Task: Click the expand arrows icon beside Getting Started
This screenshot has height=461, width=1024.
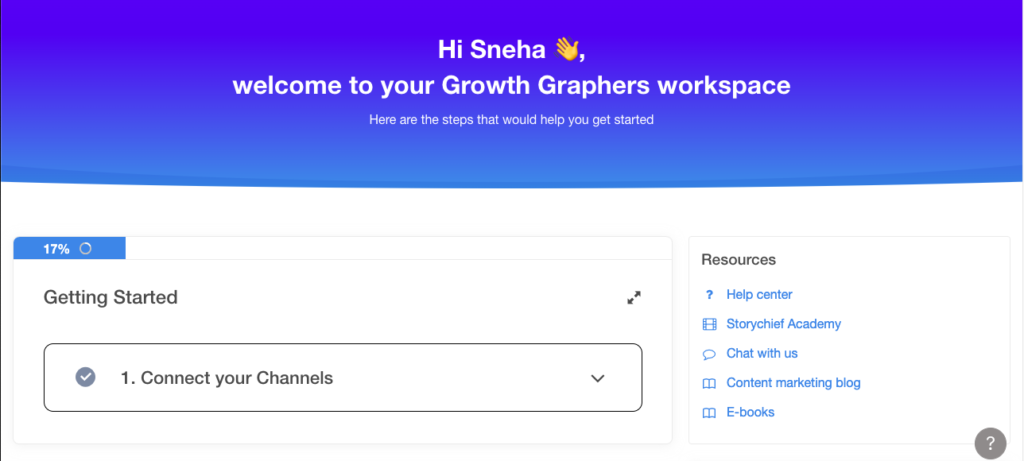Action: click(633, 298)
